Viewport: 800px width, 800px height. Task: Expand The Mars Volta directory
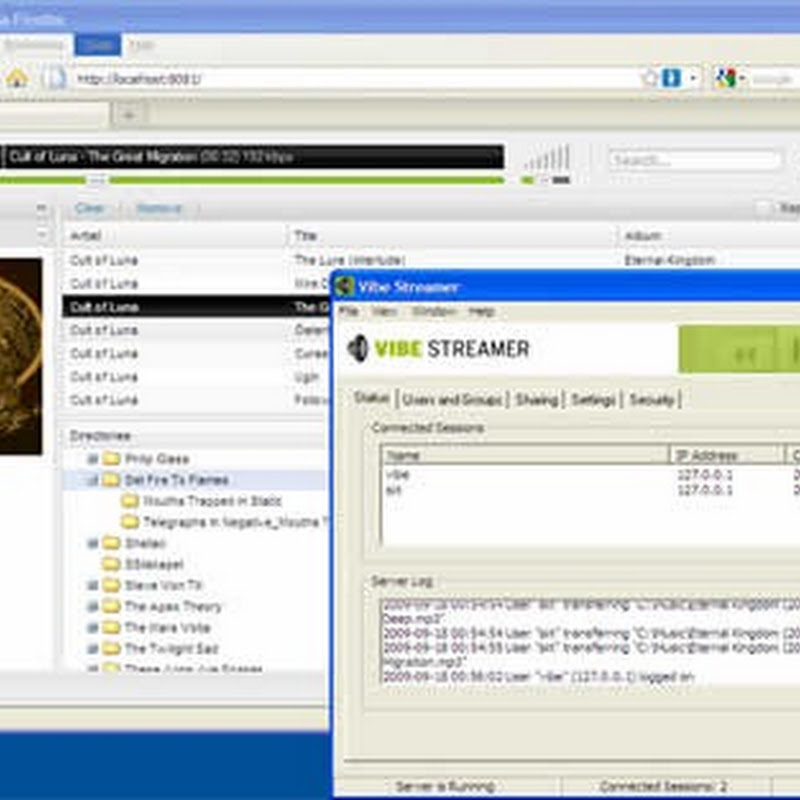tap(92, 627)
